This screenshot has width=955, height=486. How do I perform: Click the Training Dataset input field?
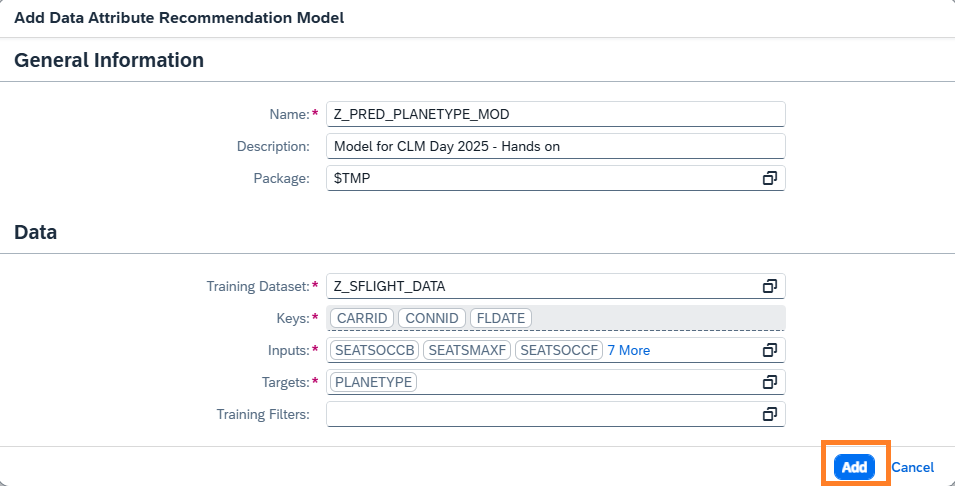point(540,286)
